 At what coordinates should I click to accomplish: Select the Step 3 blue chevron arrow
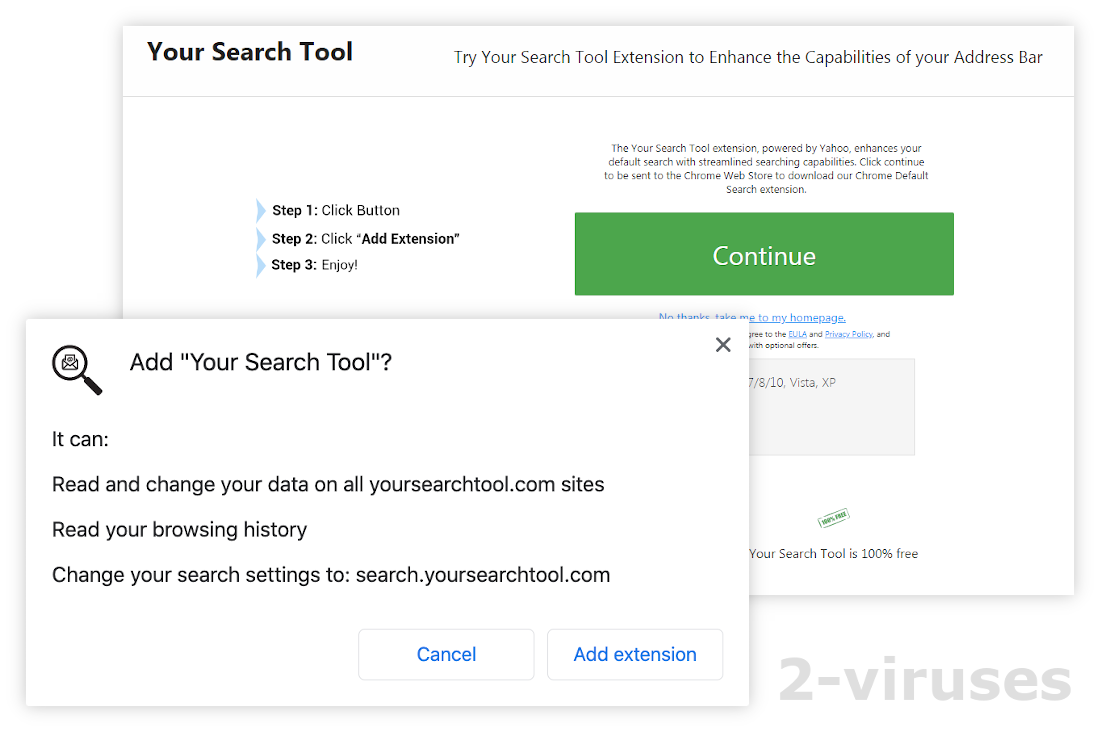click(x=260, y=264)
